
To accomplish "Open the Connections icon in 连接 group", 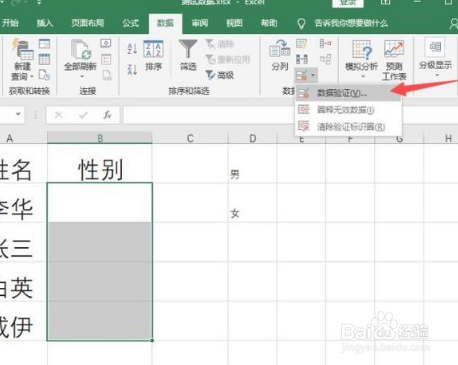I will (106, 43).
